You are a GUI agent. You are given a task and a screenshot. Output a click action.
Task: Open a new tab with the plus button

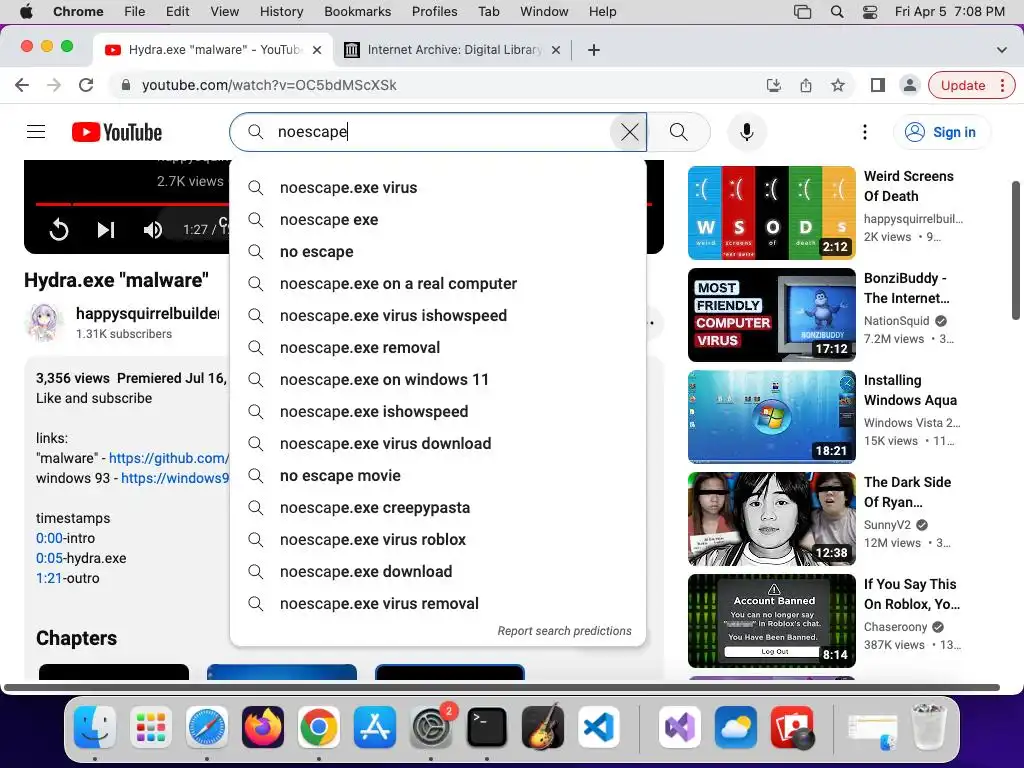click(x=594, y=50)
